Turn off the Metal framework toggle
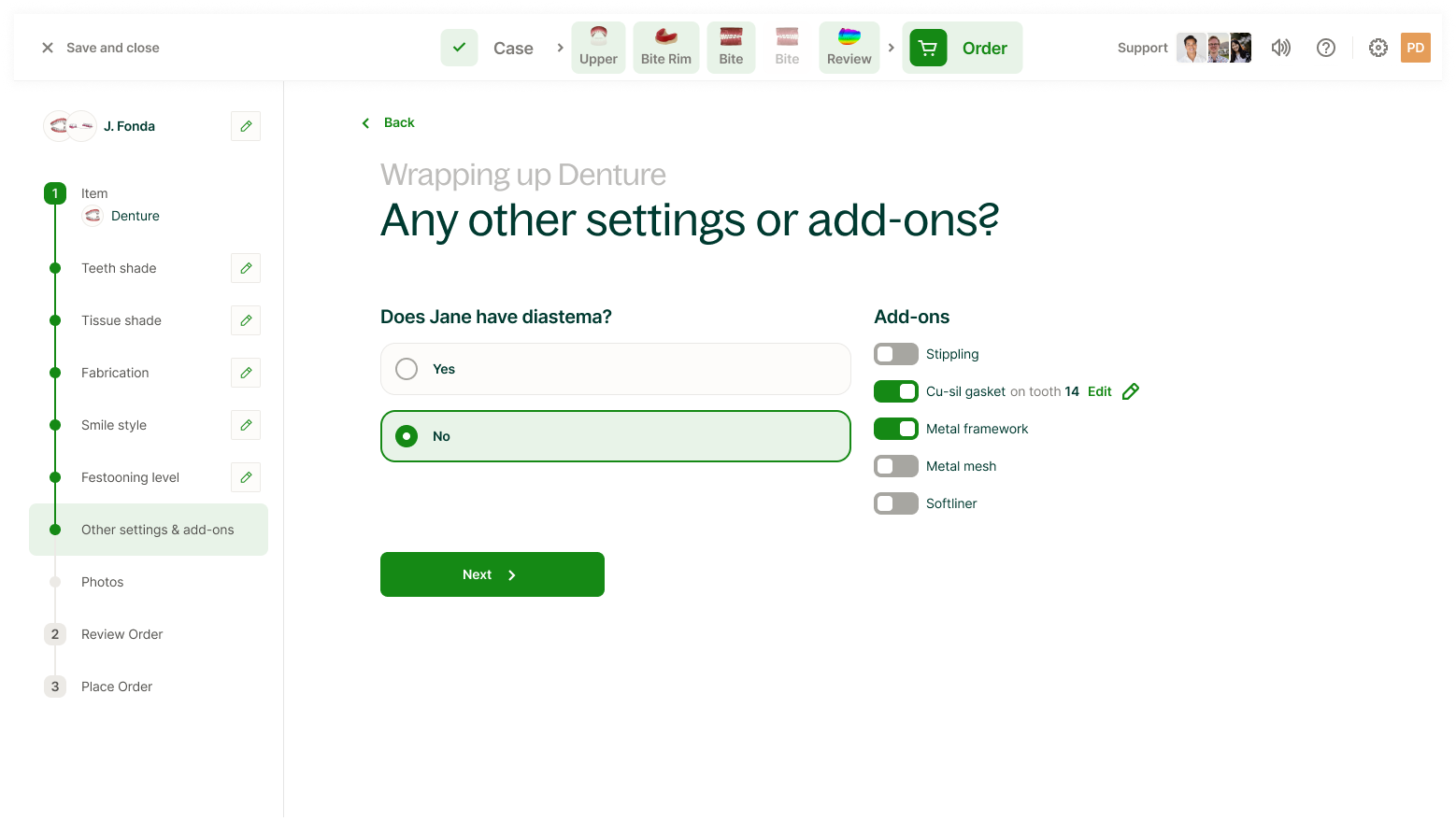The height and width of the screenshot is (821, 1456). [895, 429]
